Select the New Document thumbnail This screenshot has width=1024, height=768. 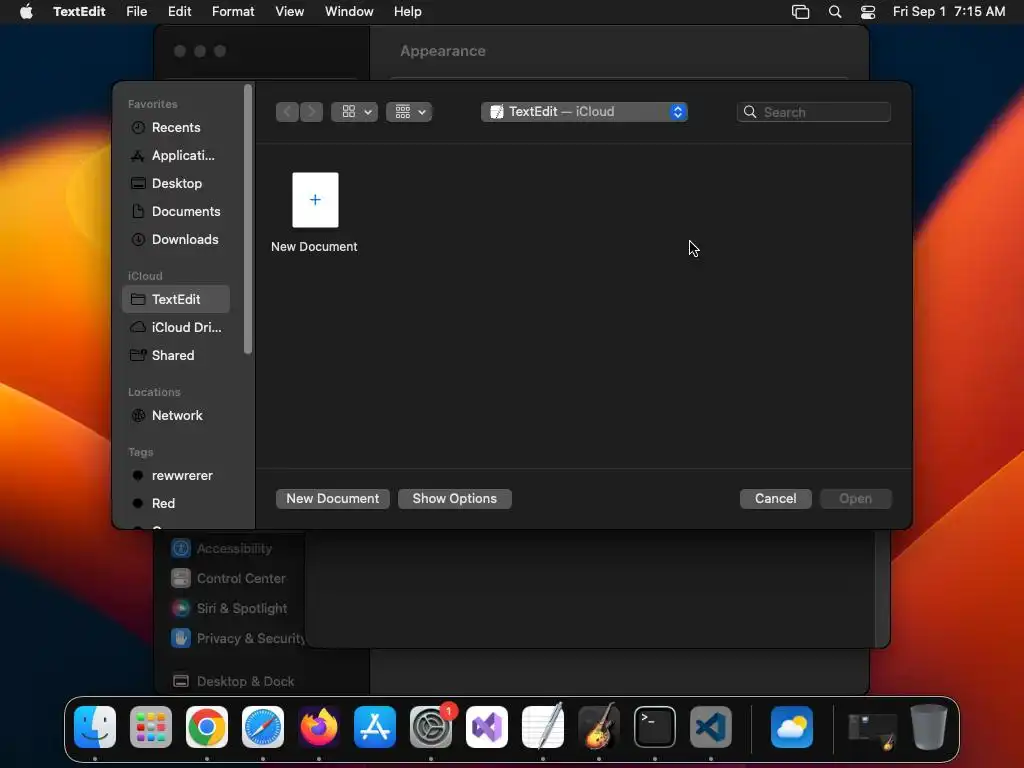tap(315, 200)
